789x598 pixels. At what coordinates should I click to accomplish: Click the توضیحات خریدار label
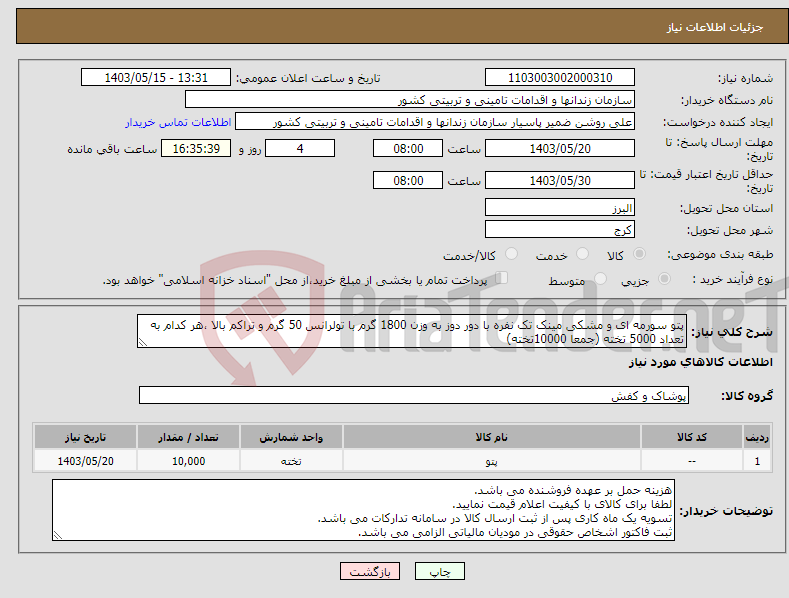(x=726, y=511)
